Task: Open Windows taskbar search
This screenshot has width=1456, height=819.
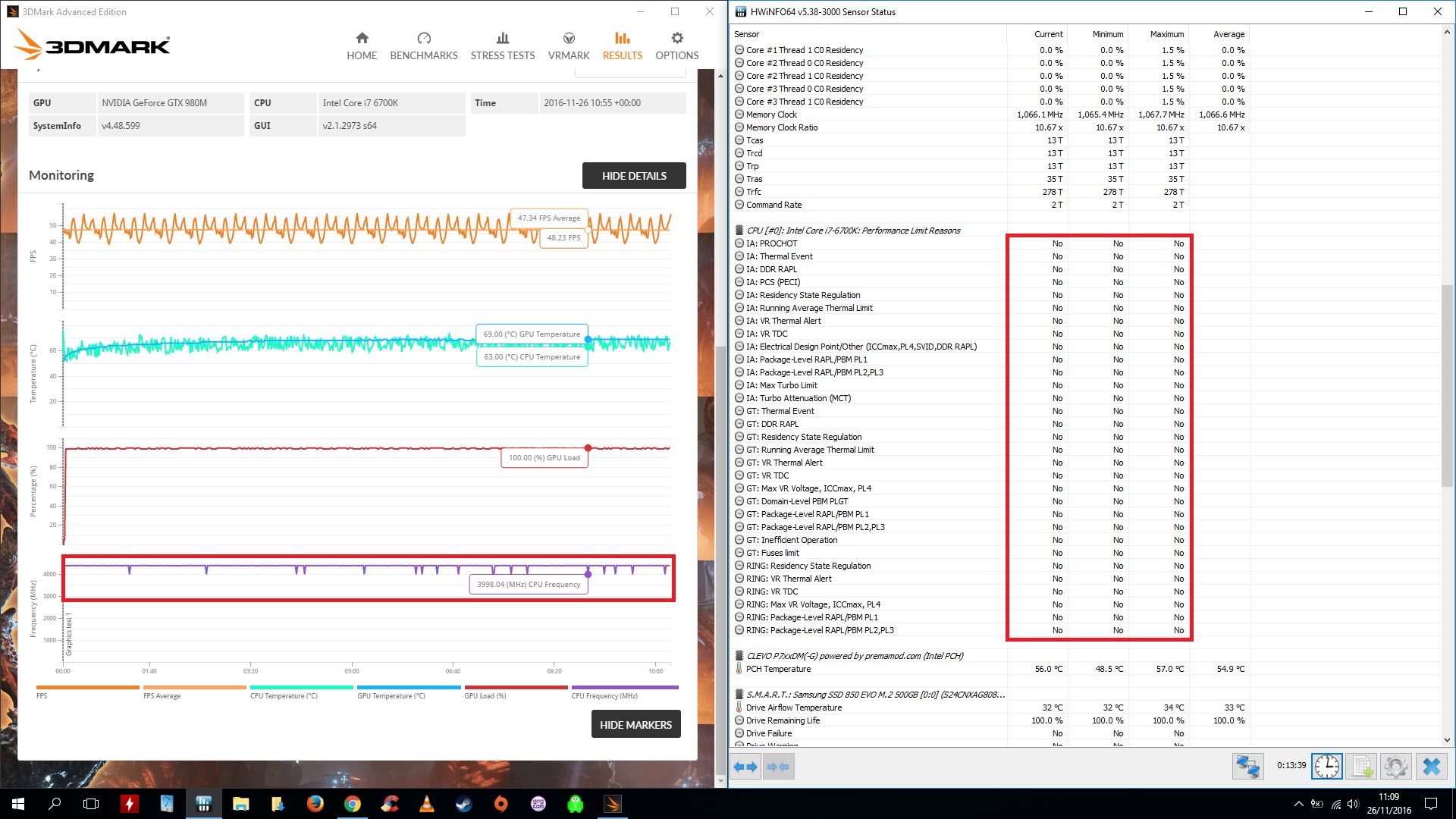Action: pos(55,804)
